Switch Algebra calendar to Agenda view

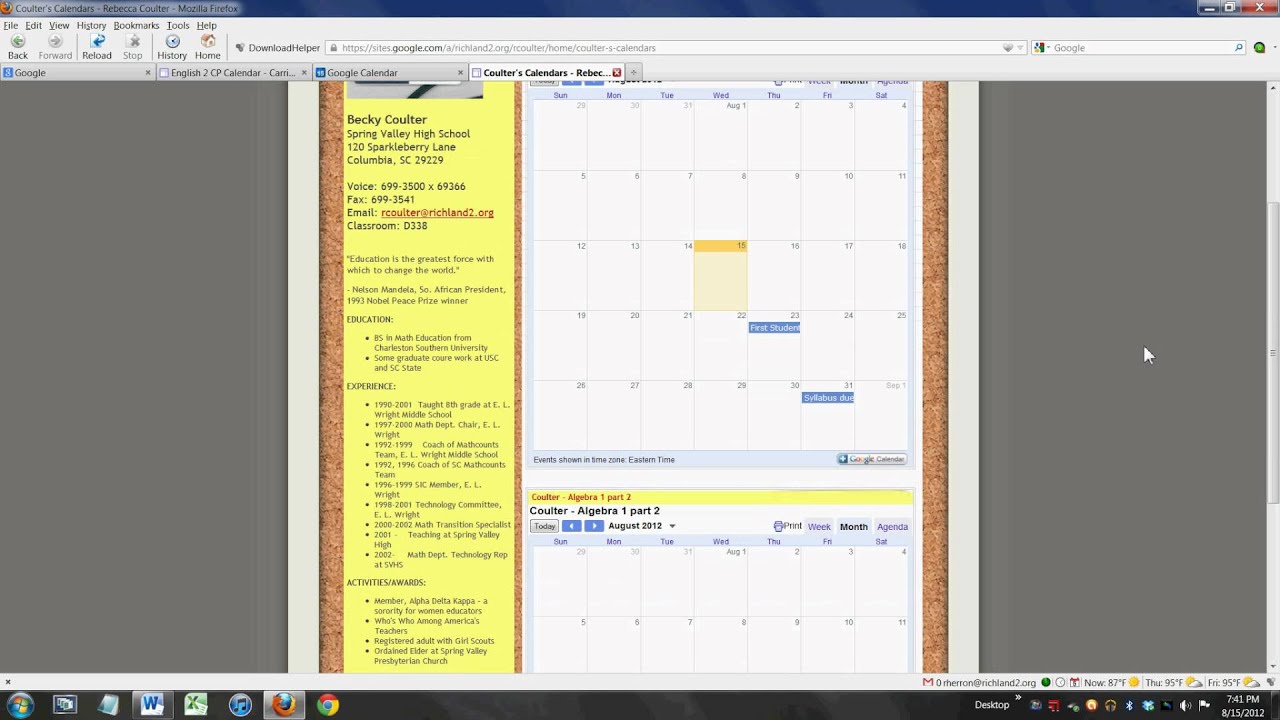click(892, 526)
